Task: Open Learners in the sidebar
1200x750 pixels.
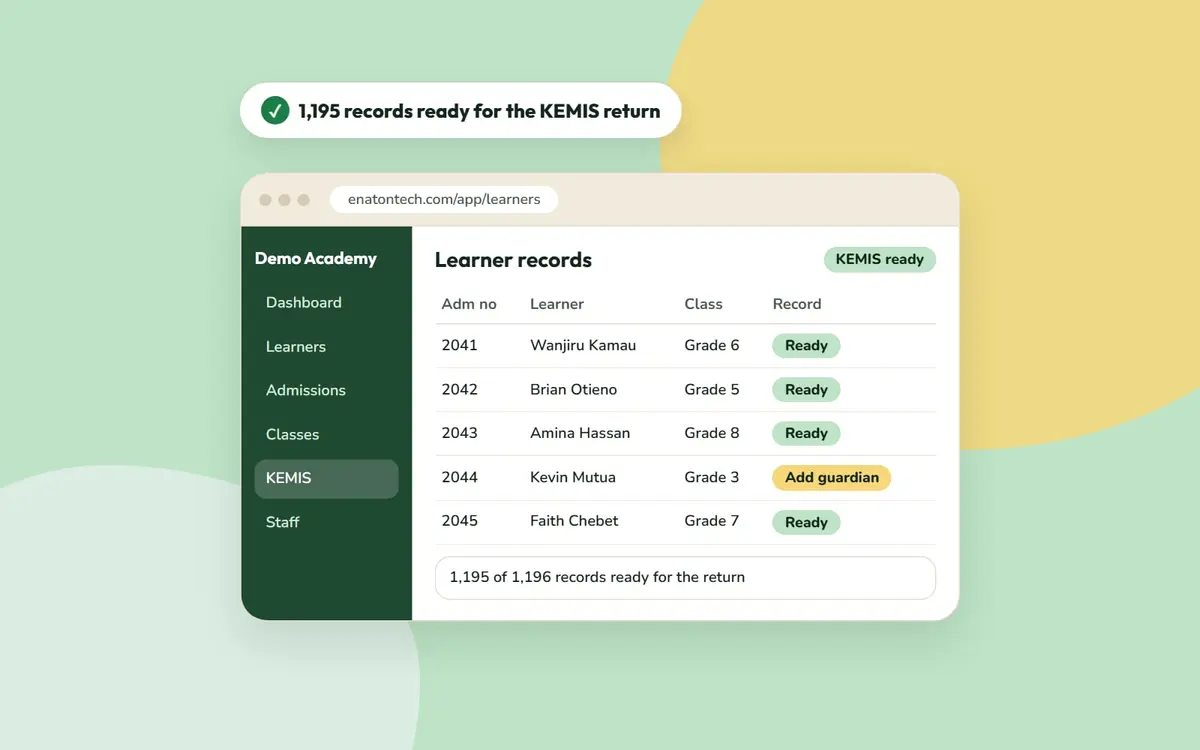Action: (296, 347)
